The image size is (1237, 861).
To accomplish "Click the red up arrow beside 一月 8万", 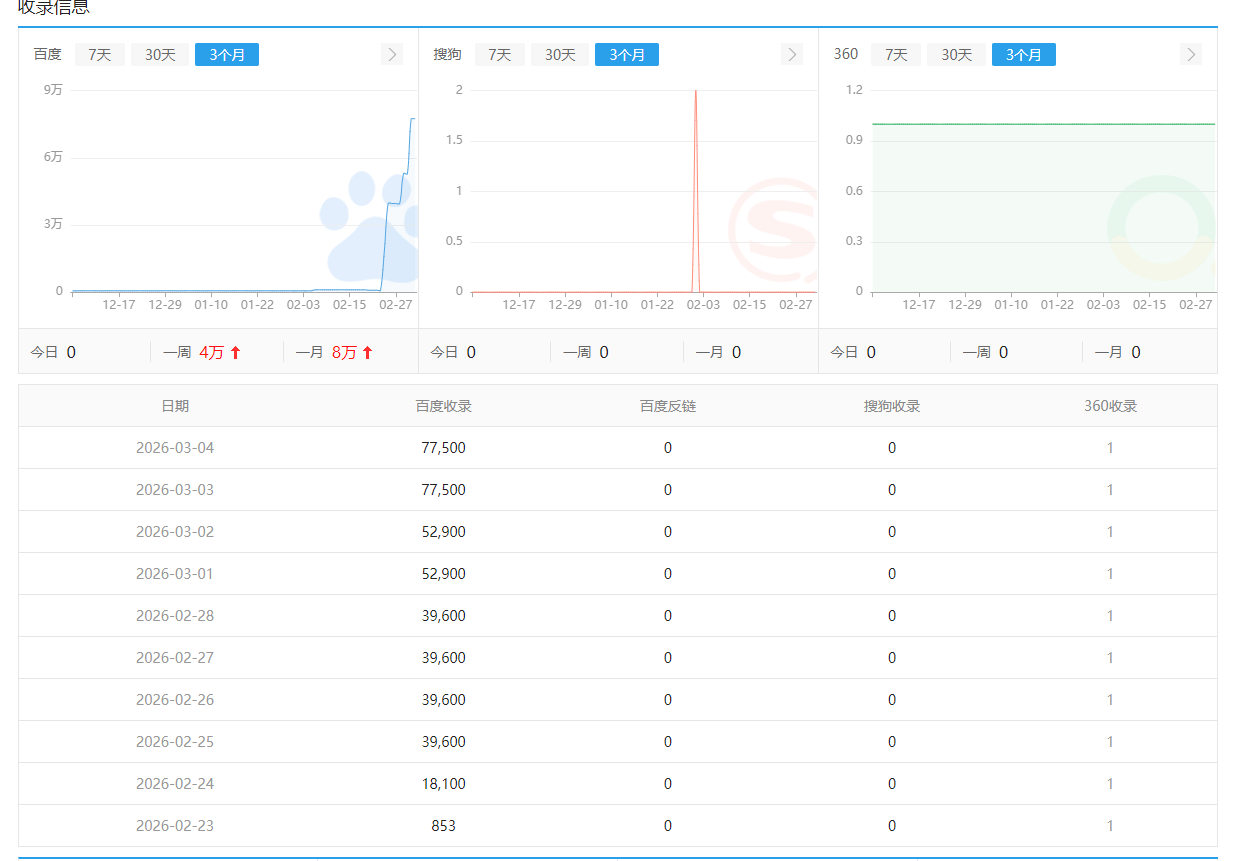I will 367,352.
